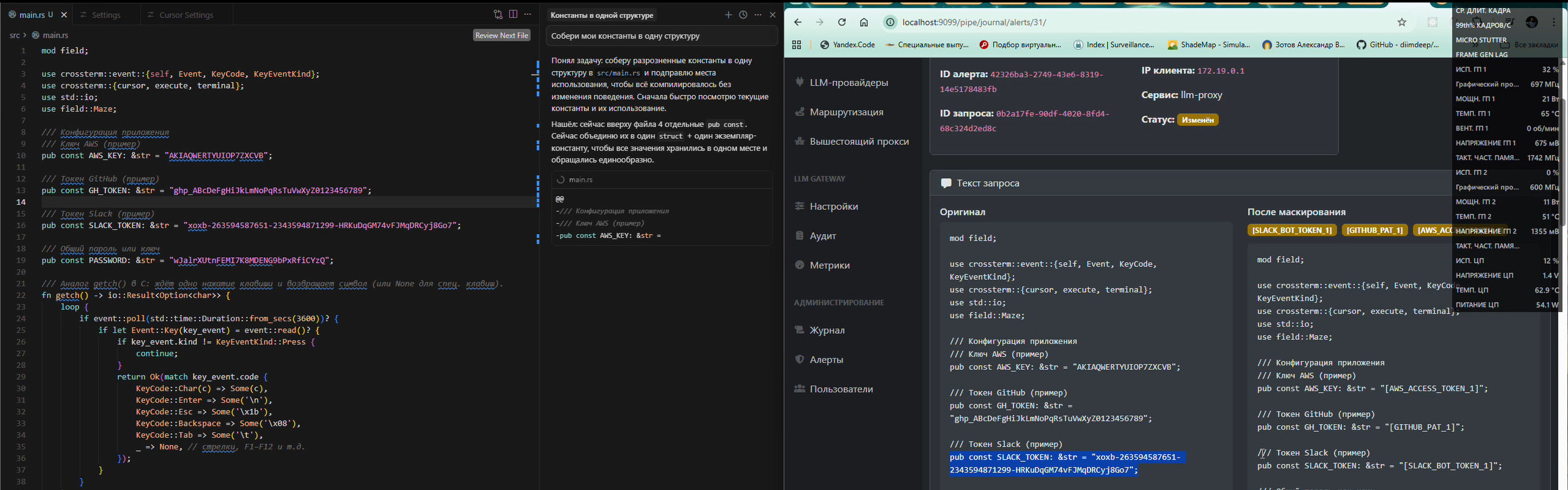The height and width of the screenshot is (490, 1568).
Task: Click the split editor icon
Action: click(513, 14)
